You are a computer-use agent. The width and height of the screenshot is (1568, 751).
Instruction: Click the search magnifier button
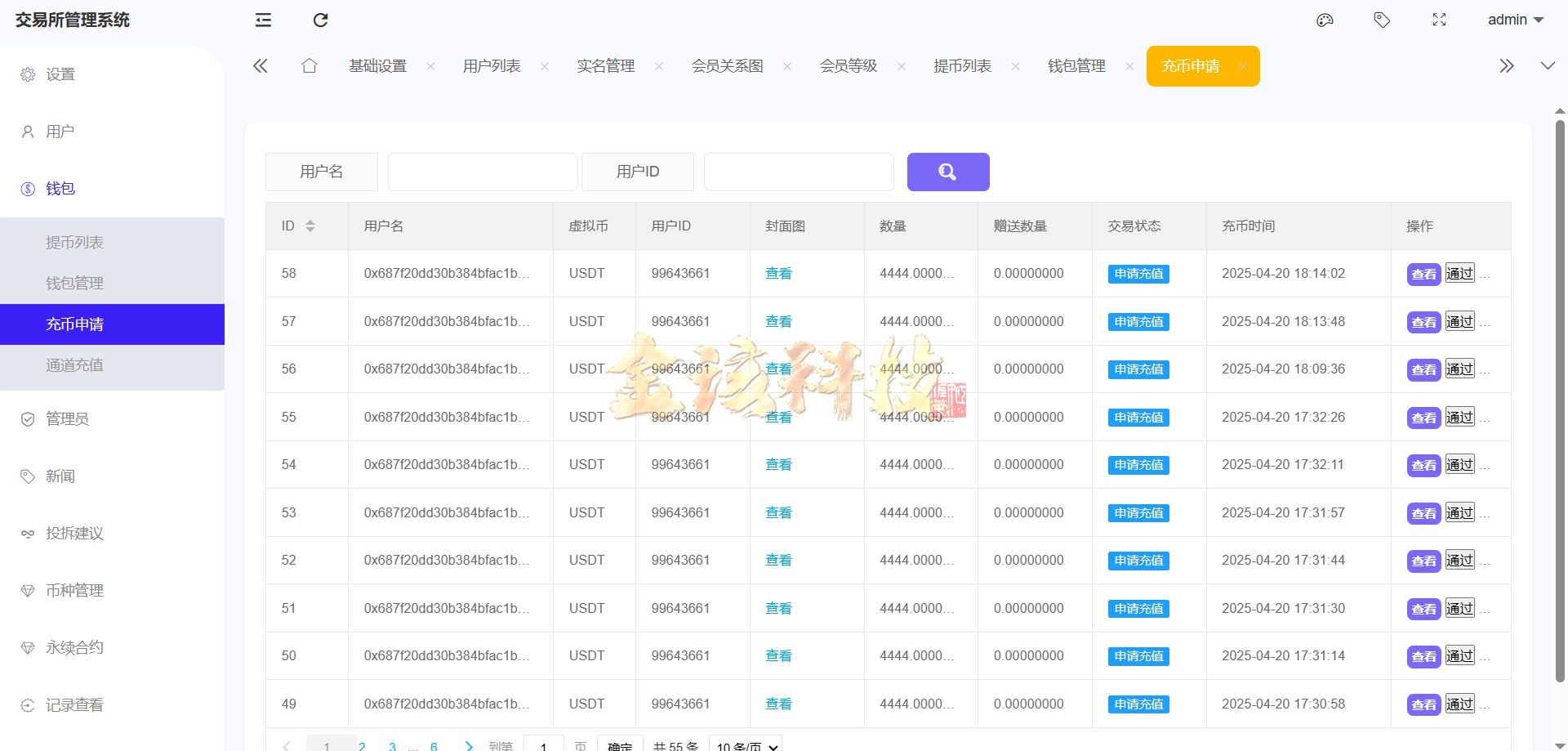click(x=947, y=172)
